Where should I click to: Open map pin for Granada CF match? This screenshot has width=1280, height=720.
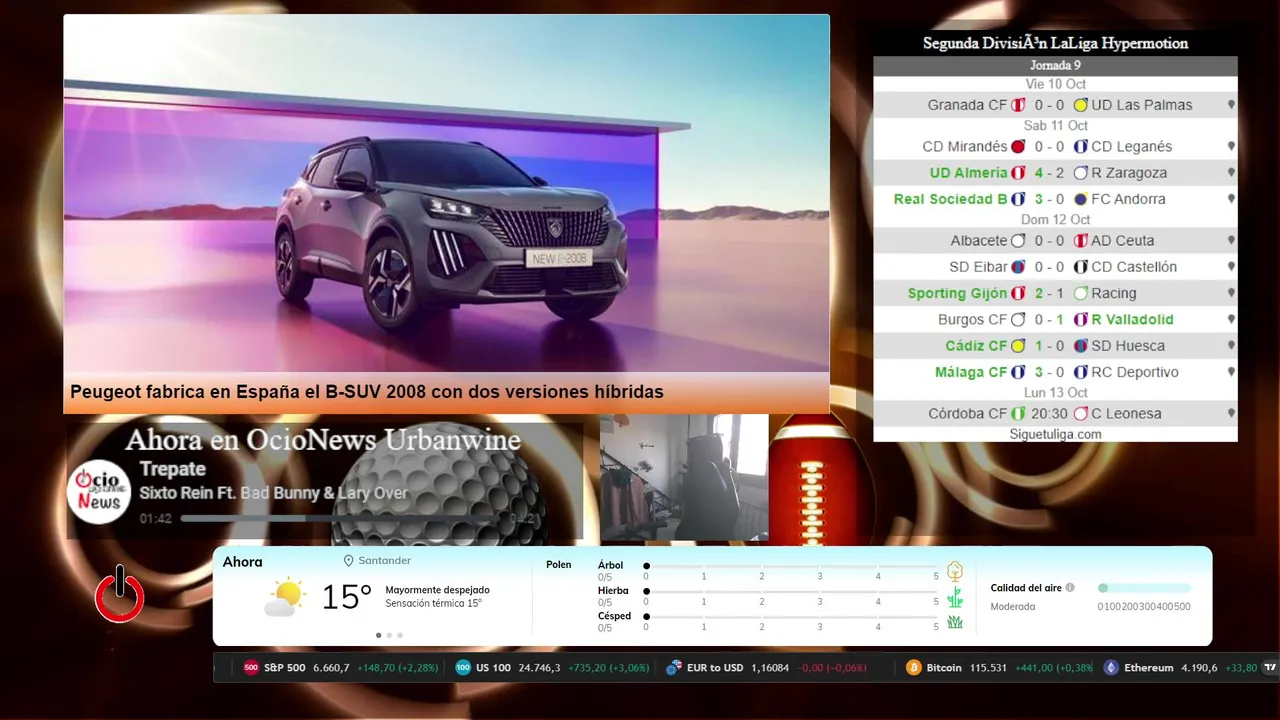tap(1231, 105)
